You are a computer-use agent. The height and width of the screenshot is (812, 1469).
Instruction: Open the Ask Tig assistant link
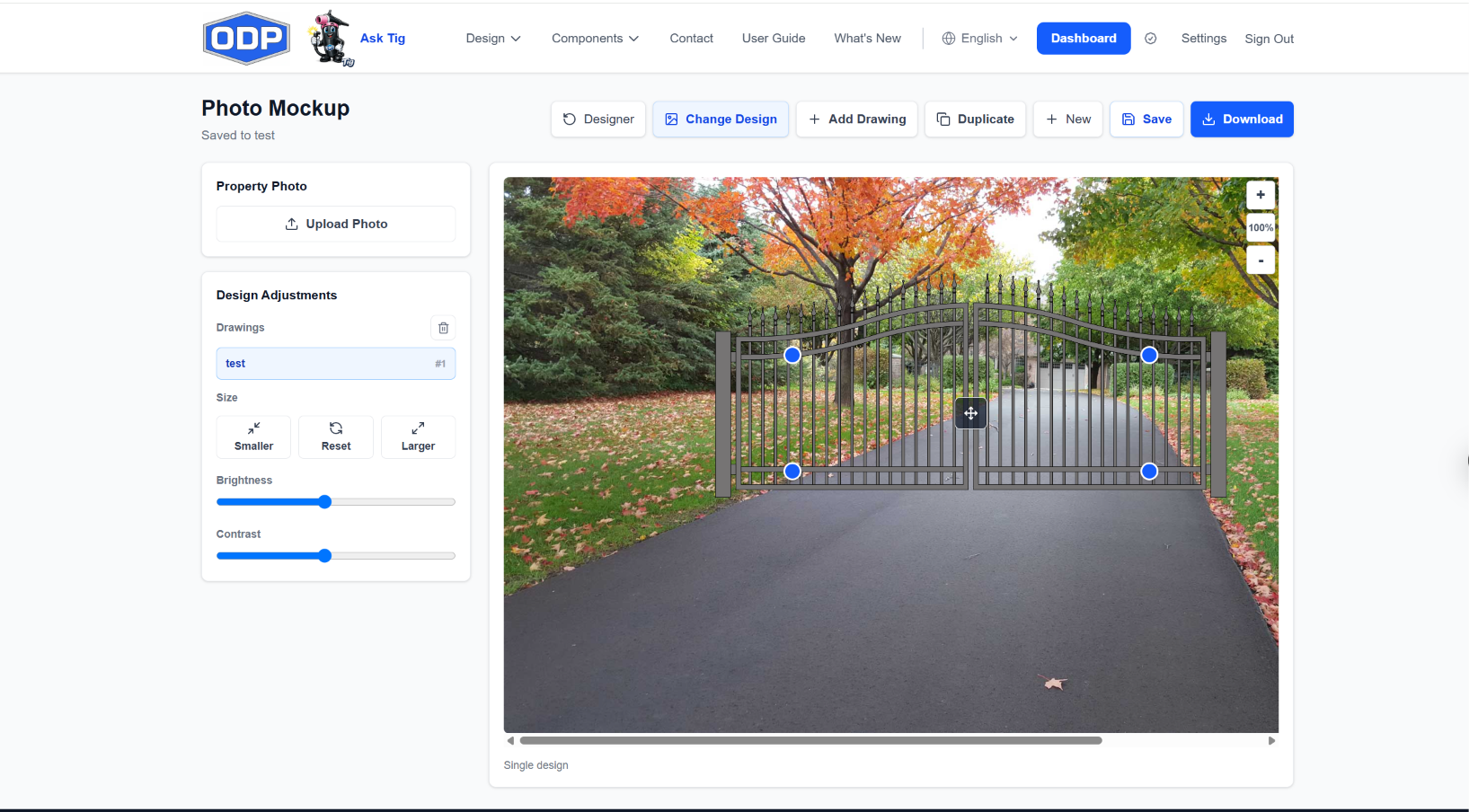pos(383,38)
